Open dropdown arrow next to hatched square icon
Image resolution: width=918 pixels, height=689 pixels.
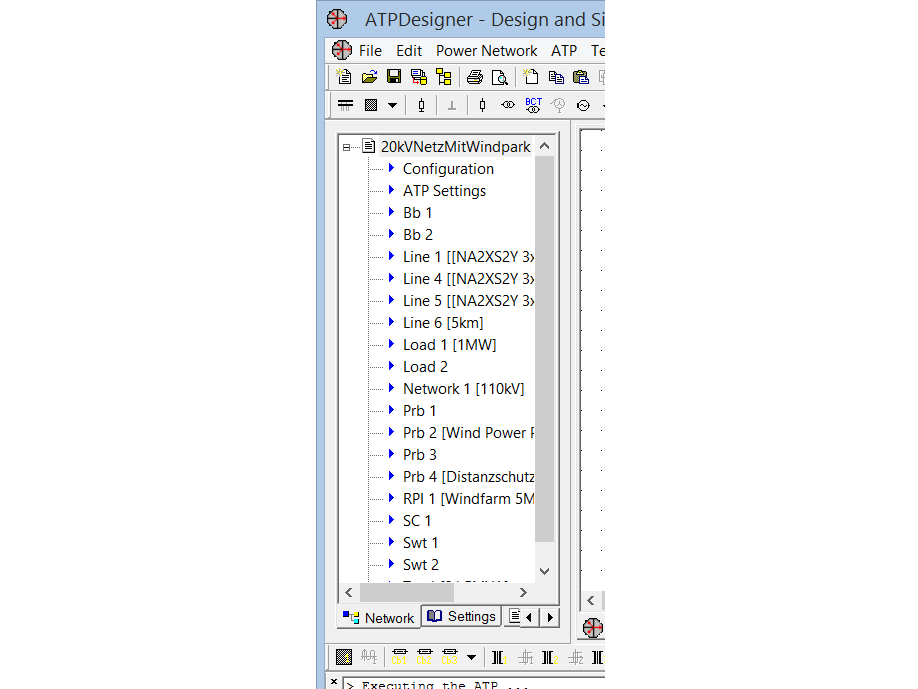392,105
